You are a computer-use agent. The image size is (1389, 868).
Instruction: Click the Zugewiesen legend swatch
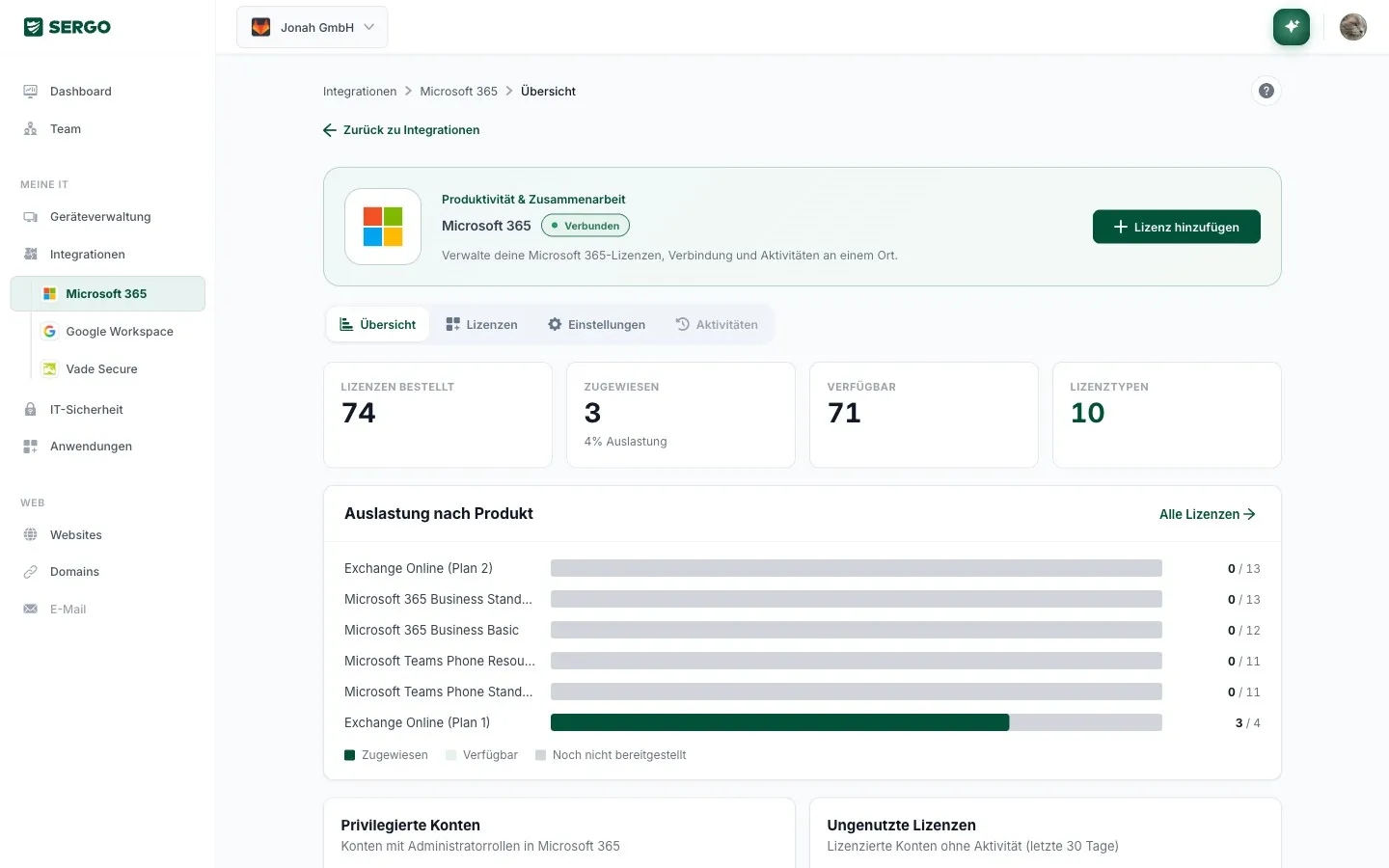(x=350, y=755)
